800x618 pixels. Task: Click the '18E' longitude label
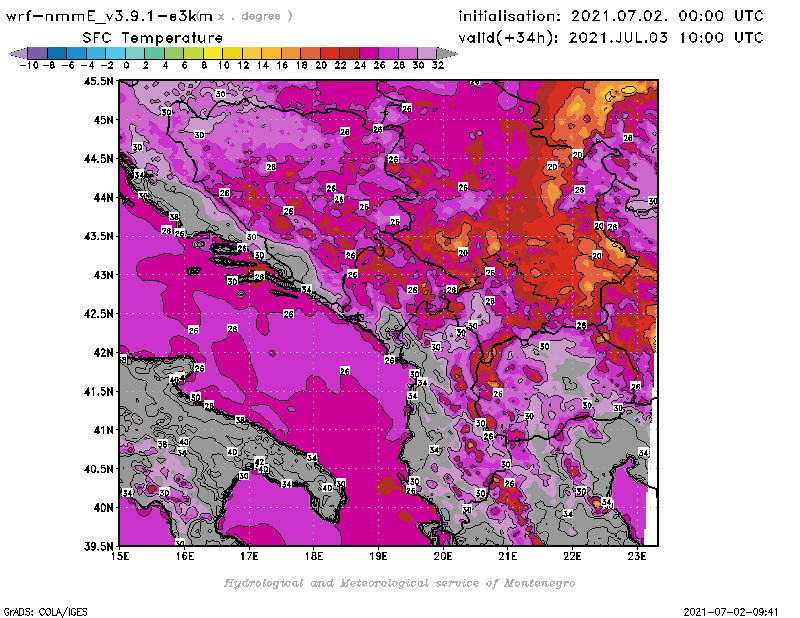point(314,556)
